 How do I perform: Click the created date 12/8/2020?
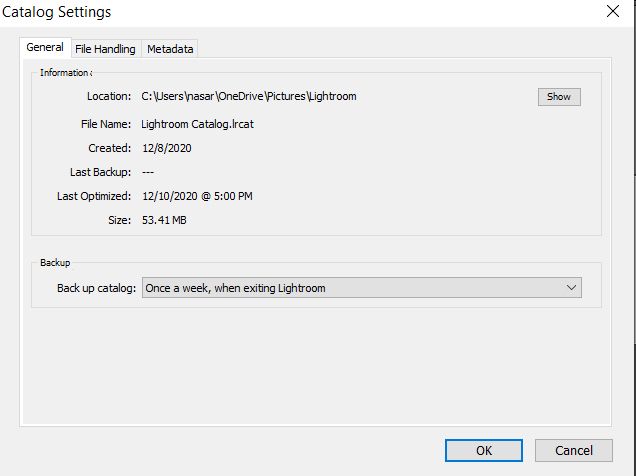tap(167, 148)
